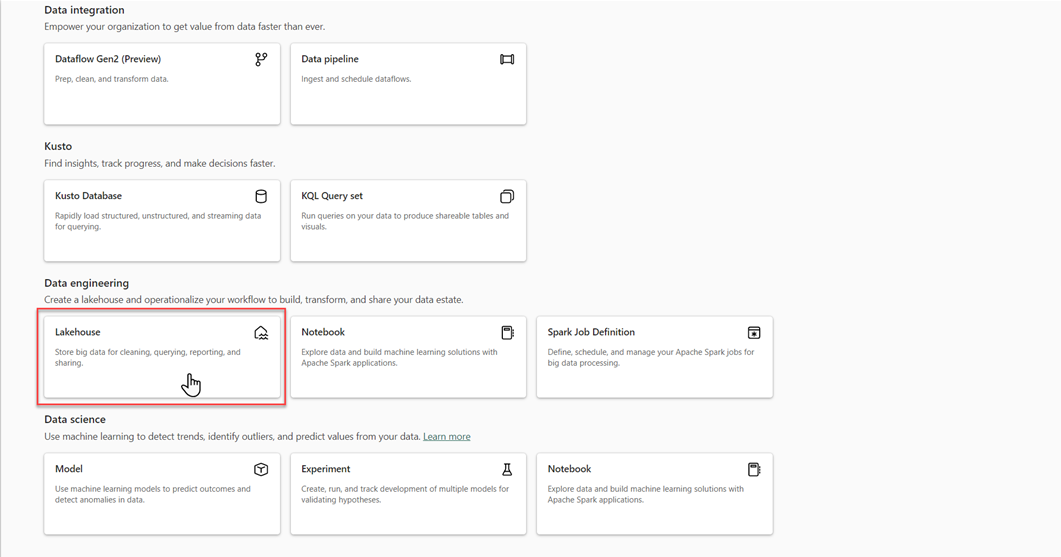This screenshot has height=557, width=1061.
Task: Click "Empower your organization" subtitle text
Action: [x=185, y=27]
